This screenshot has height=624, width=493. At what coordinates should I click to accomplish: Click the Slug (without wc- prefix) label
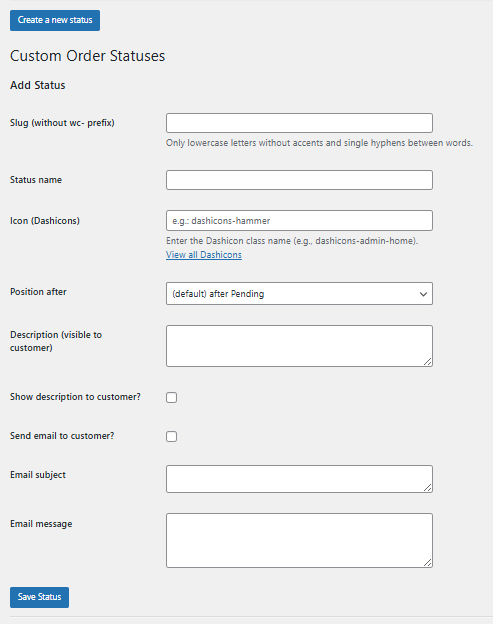point(62,123)
